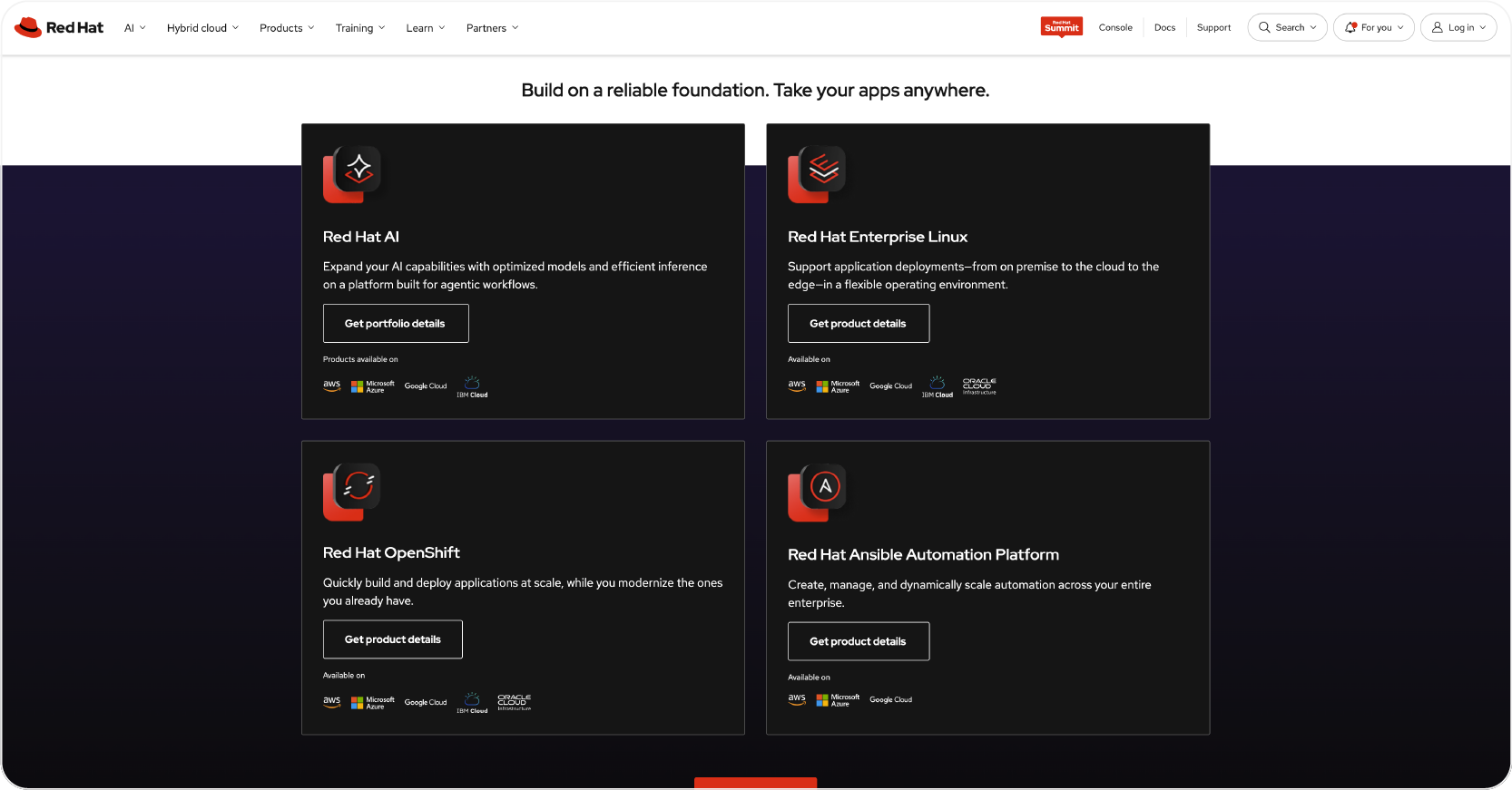The image size is (1512, 790).
Task: Open the Products dropdown menu
Action: (x=287, y=28)
